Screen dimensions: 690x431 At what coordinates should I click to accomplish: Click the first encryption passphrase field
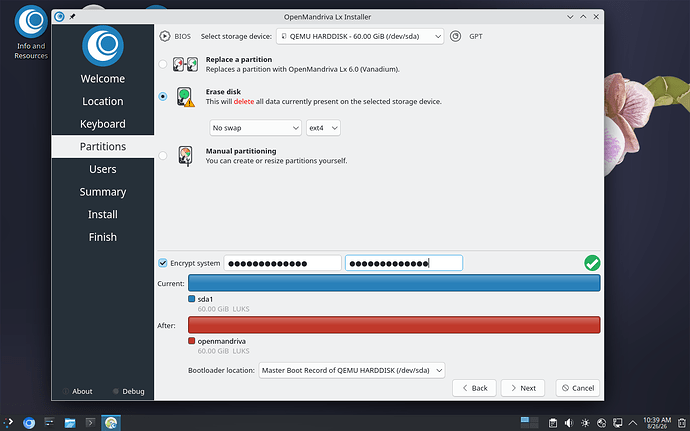[x=283, y=263]
